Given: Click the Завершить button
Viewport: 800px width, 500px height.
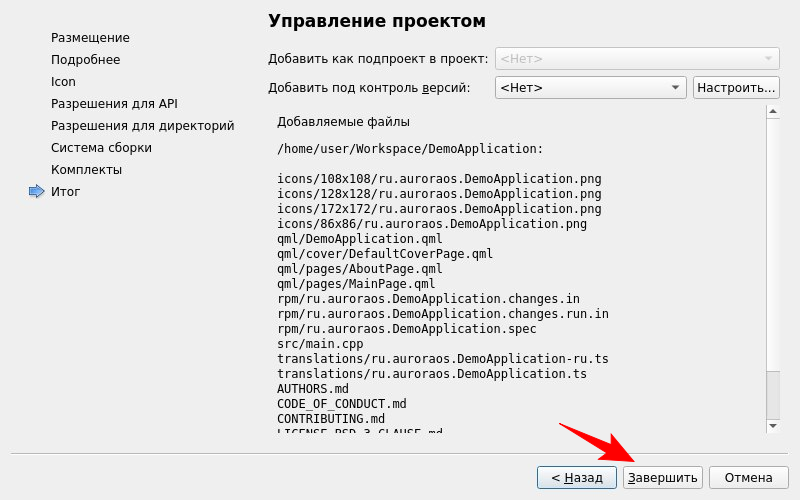Looking at the screenshot, I should coord(662,478).
